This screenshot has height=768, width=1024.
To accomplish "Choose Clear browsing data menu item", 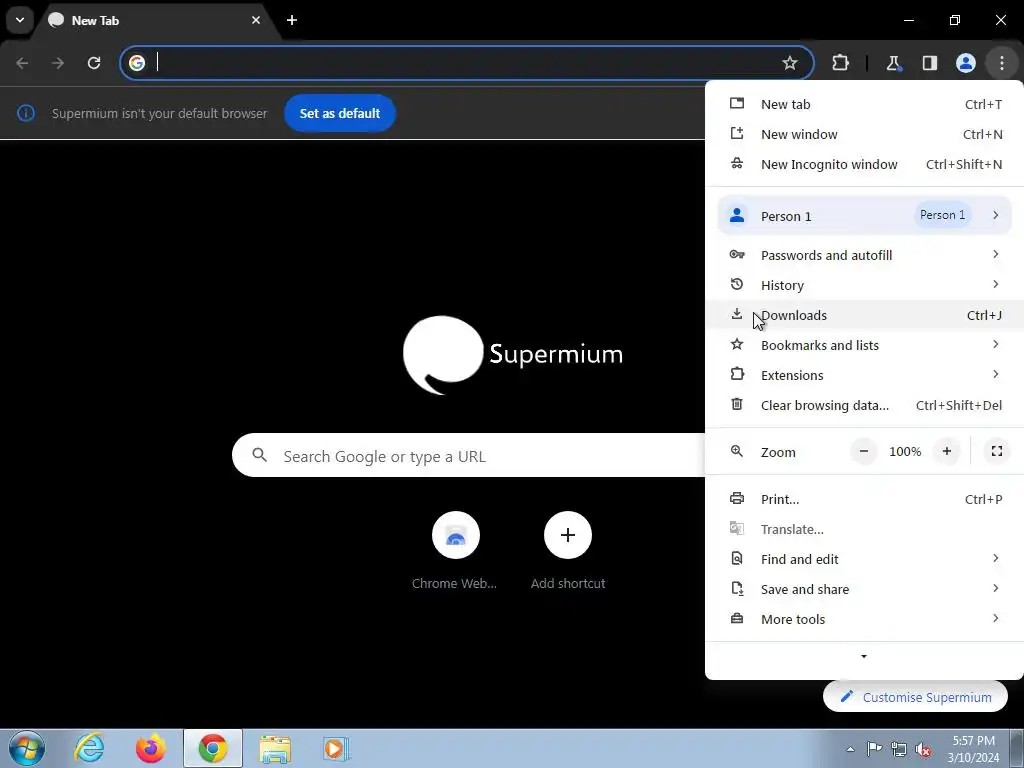I will 865,406.
